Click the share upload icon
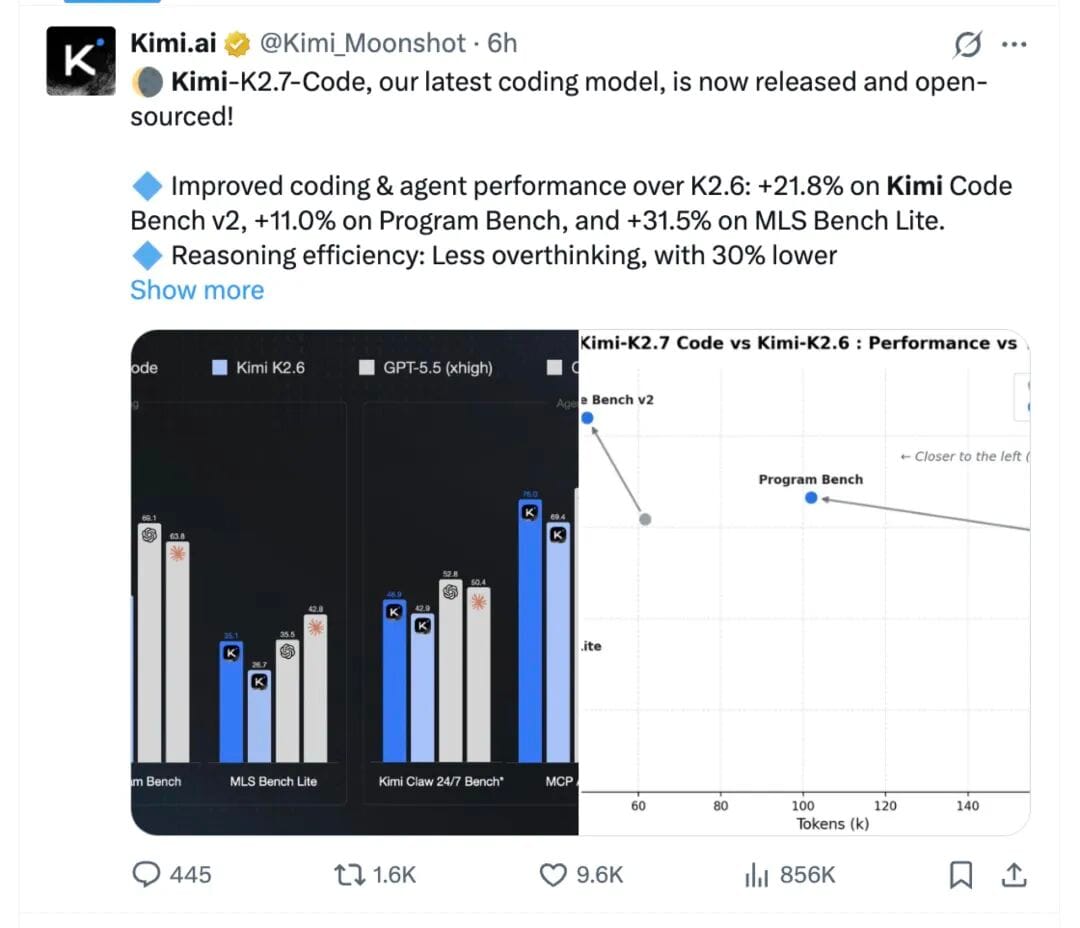Screen dimensions: 1080x928 click(x=1014, y=874)
